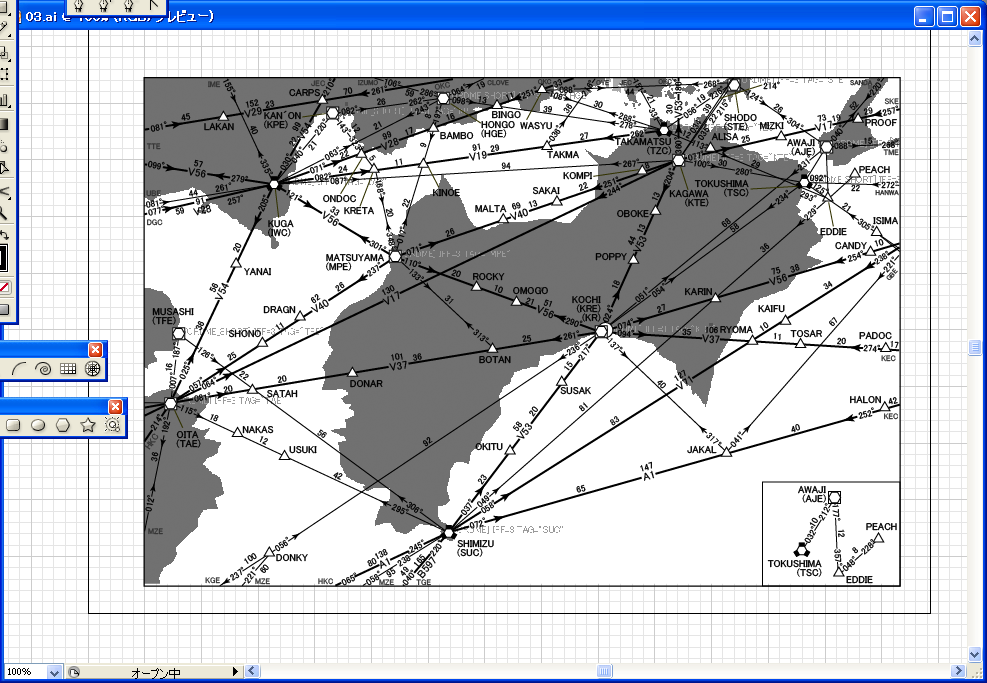The height and width of the screenshot is (683, 987).
Task: Click the KOCHI (KRE) label
Action: pyautogui.click(x=586, y=304)
